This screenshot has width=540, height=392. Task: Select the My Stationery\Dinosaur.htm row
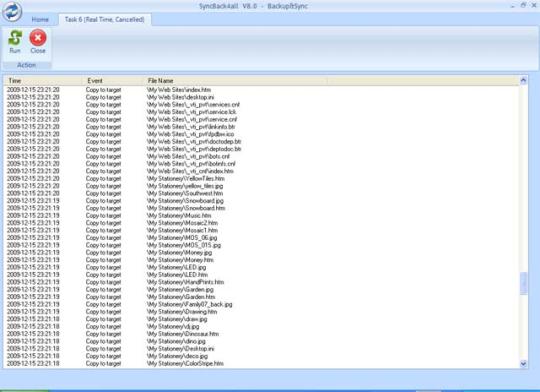(x=261, y=334)
